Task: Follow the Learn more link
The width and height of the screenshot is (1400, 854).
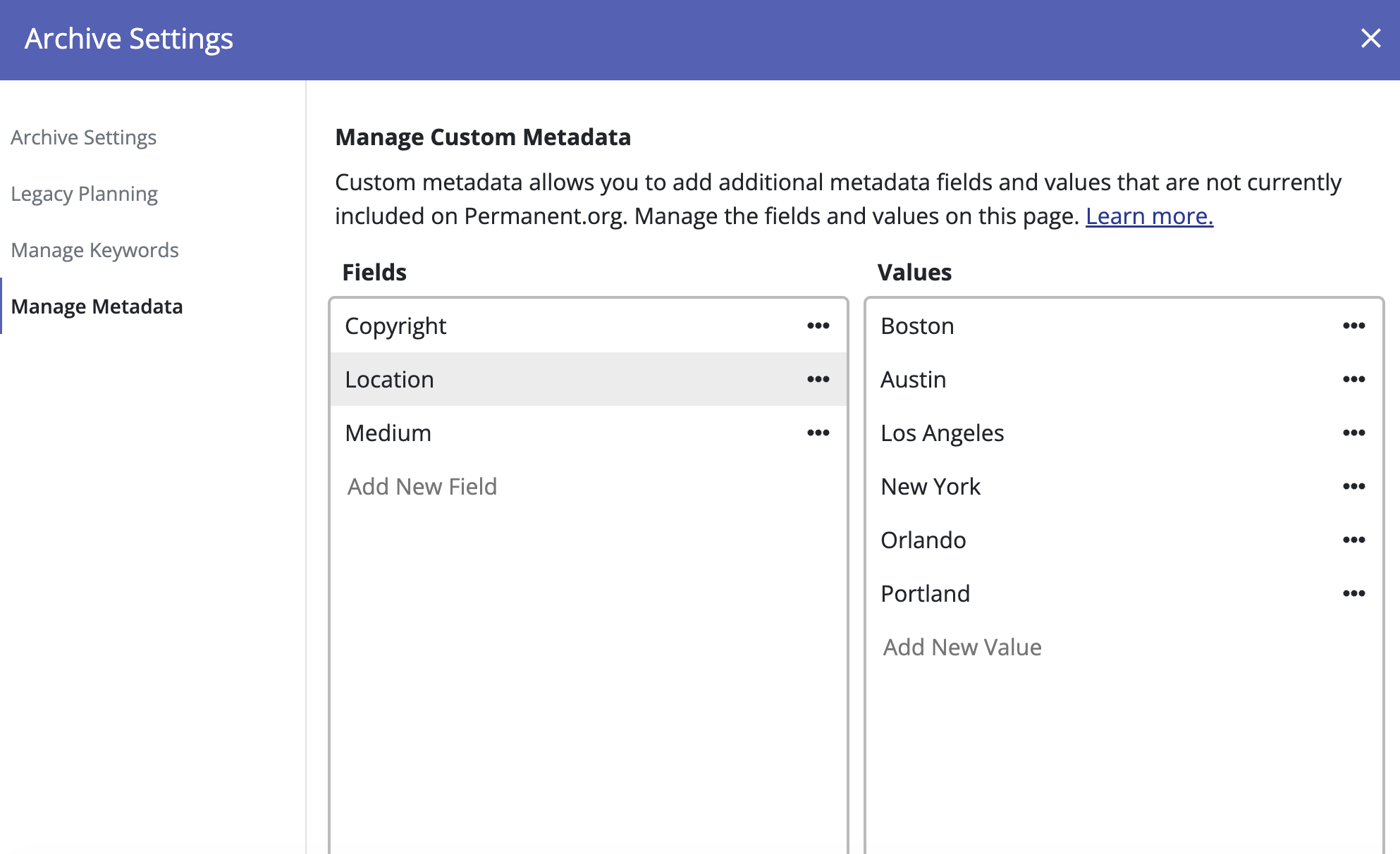Action: coord(1149,216)
